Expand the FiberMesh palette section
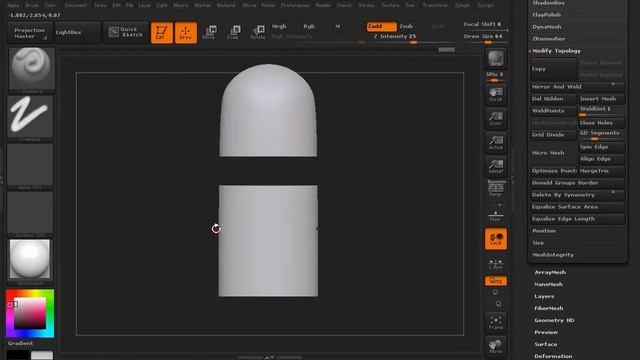Screen dimensions: 640x360 549,309
